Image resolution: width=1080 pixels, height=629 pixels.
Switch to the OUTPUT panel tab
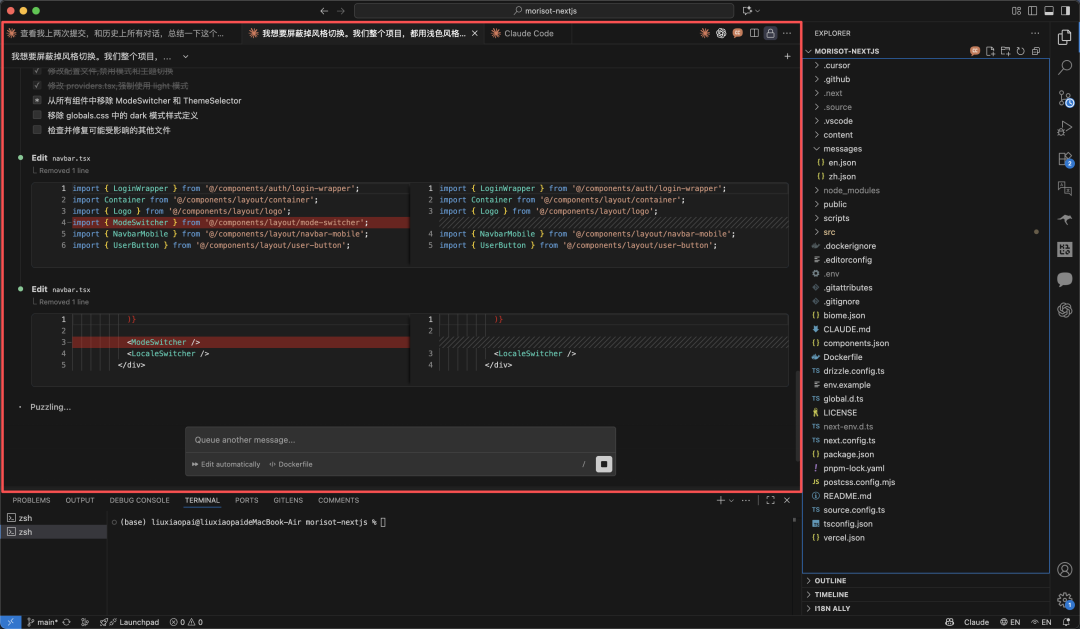[80, 500]
